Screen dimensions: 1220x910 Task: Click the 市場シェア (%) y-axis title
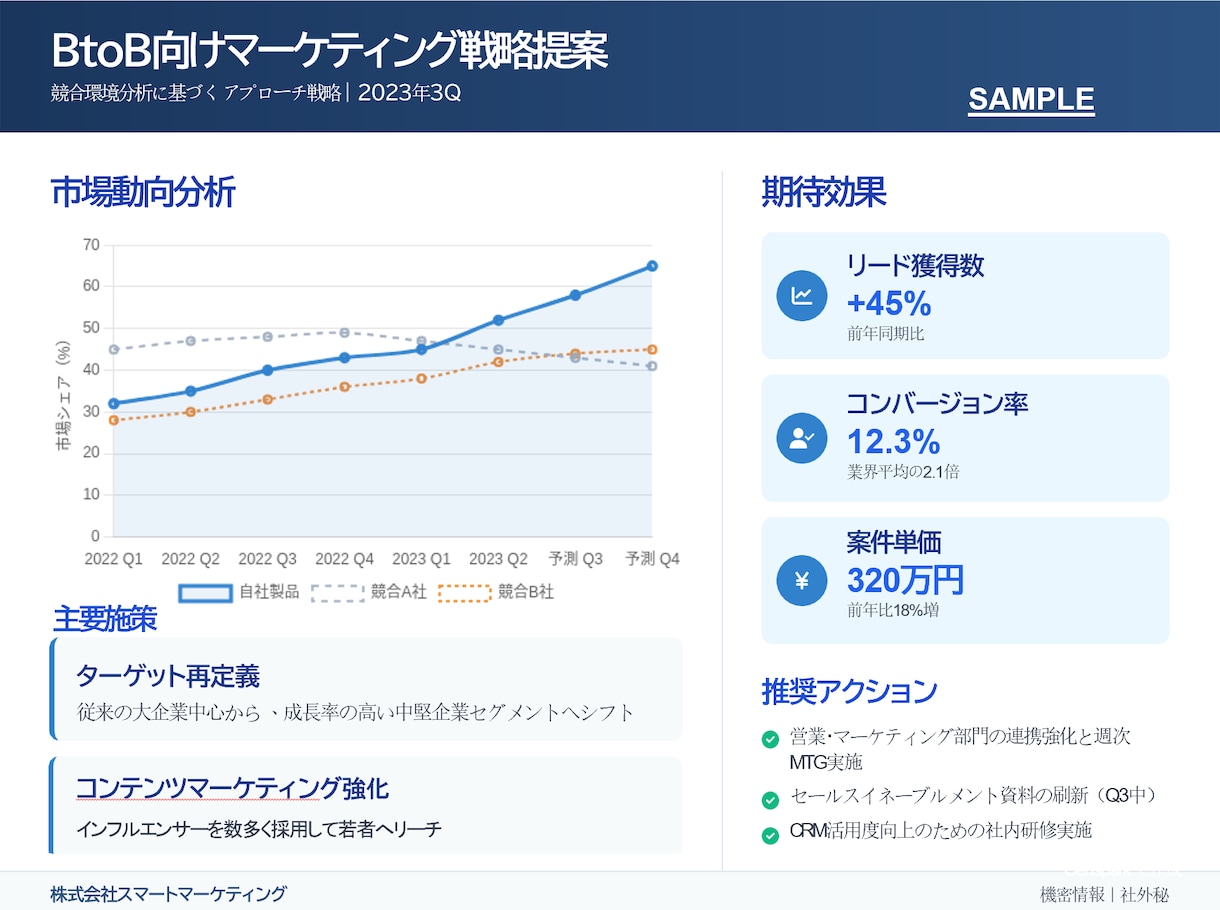[x=64, y=395]
